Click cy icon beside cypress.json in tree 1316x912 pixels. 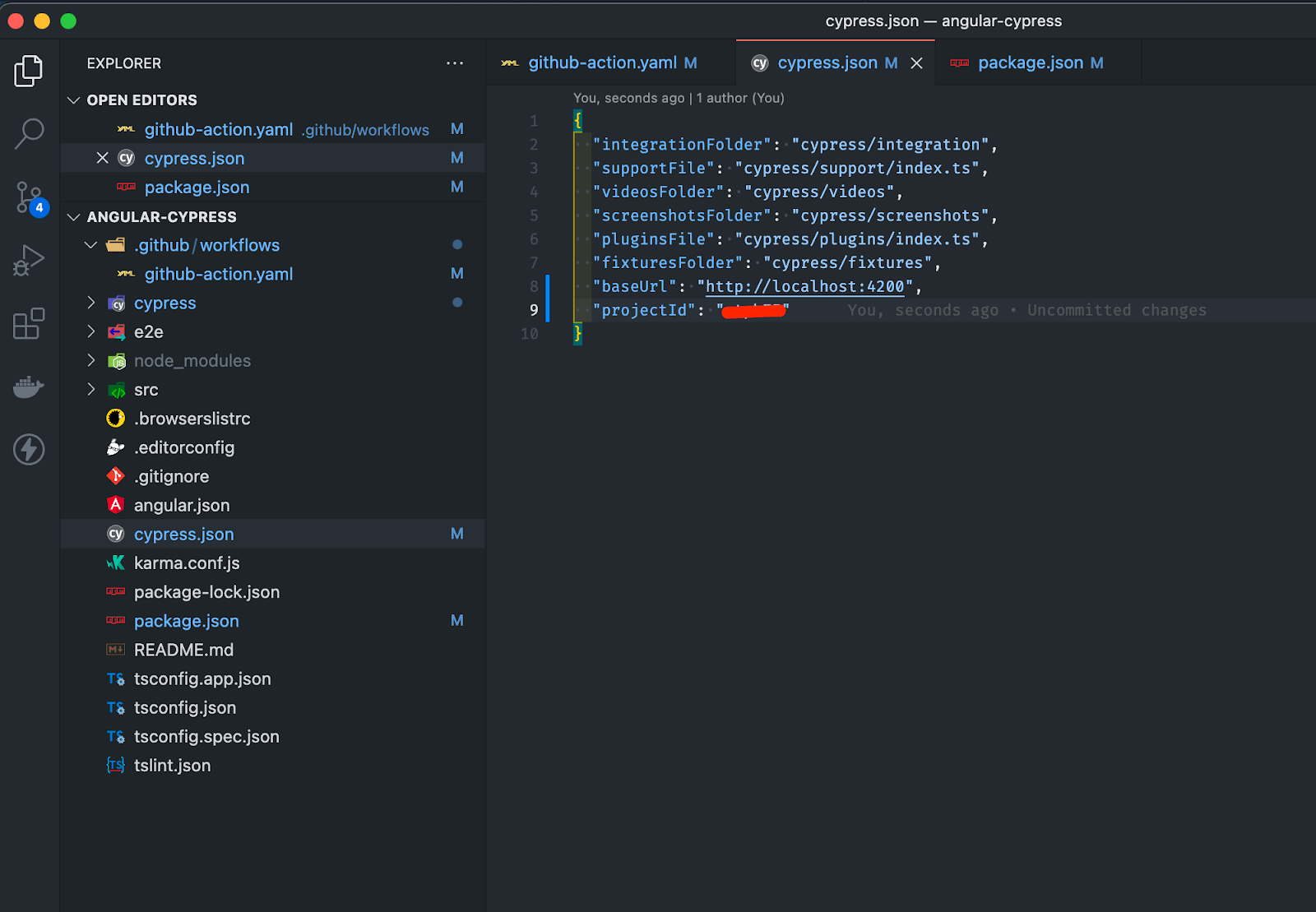tap(116, 534)
